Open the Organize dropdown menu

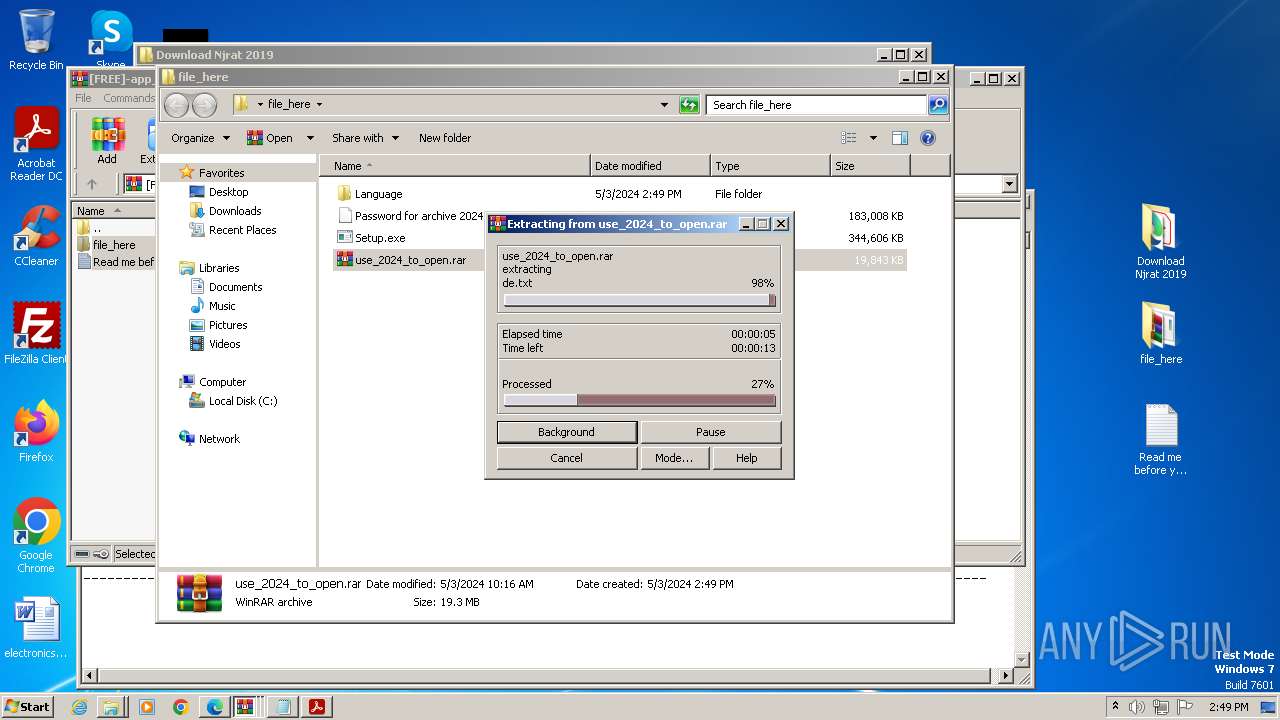tap(200, 138)
